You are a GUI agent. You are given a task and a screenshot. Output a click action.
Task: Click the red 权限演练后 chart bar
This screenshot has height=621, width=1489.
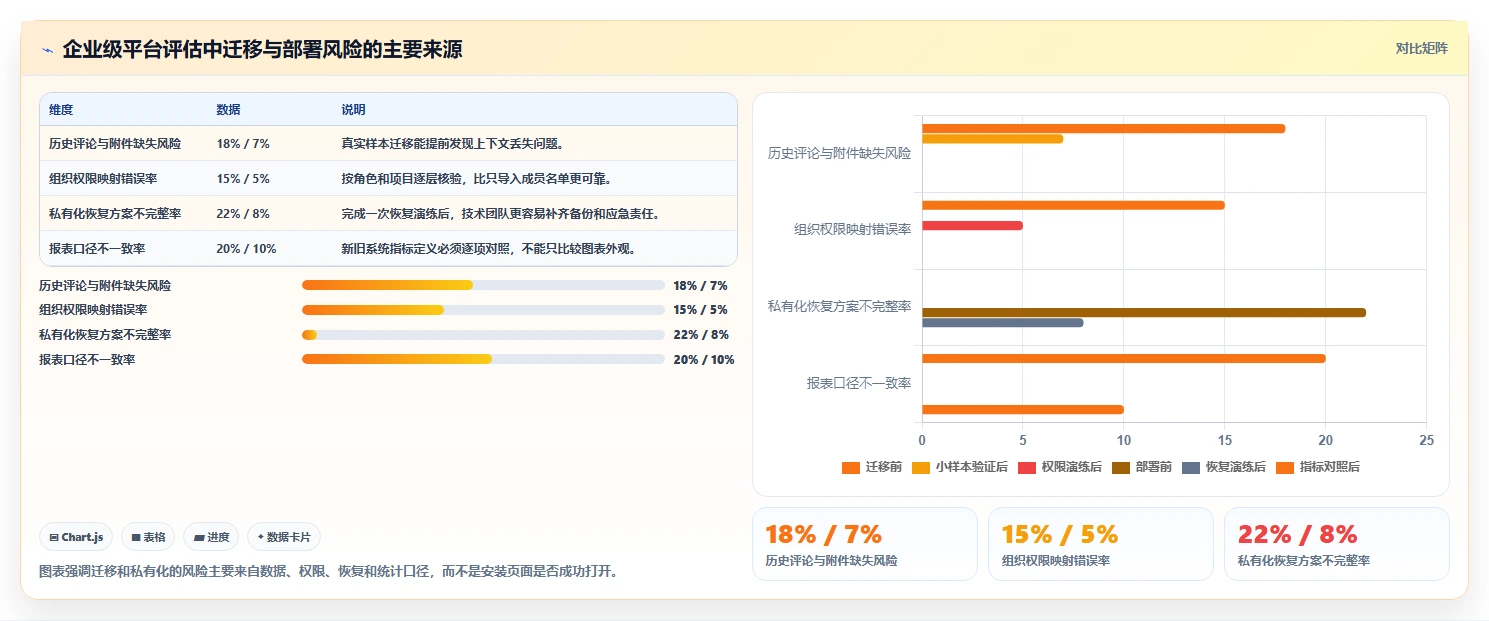[x=972, y=225]
